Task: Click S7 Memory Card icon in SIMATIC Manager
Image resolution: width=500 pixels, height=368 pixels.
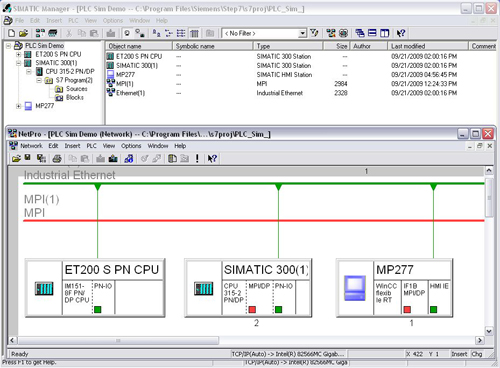Action: pos(53,33)
